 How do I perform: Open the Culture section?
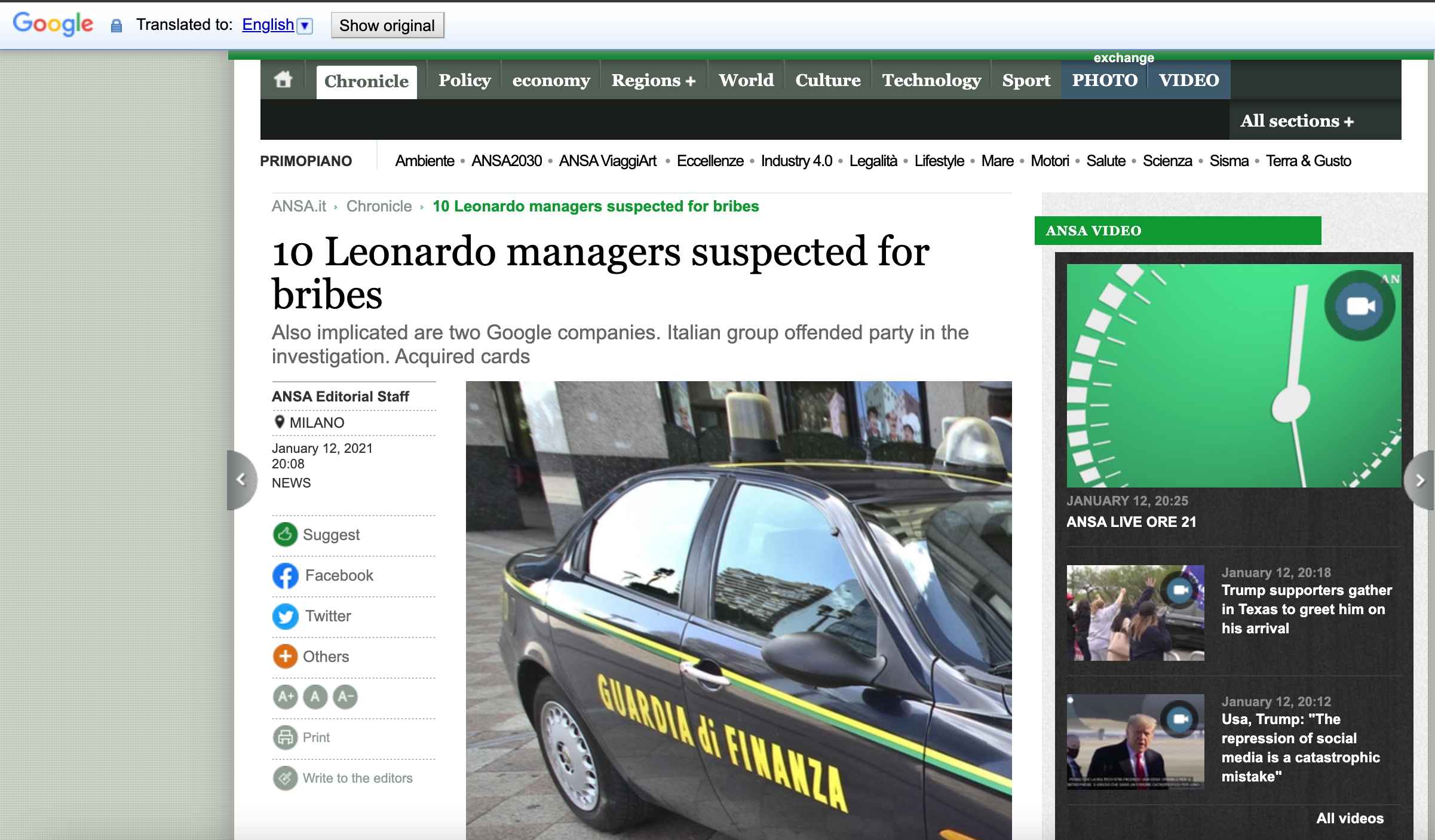coord(828,80)
